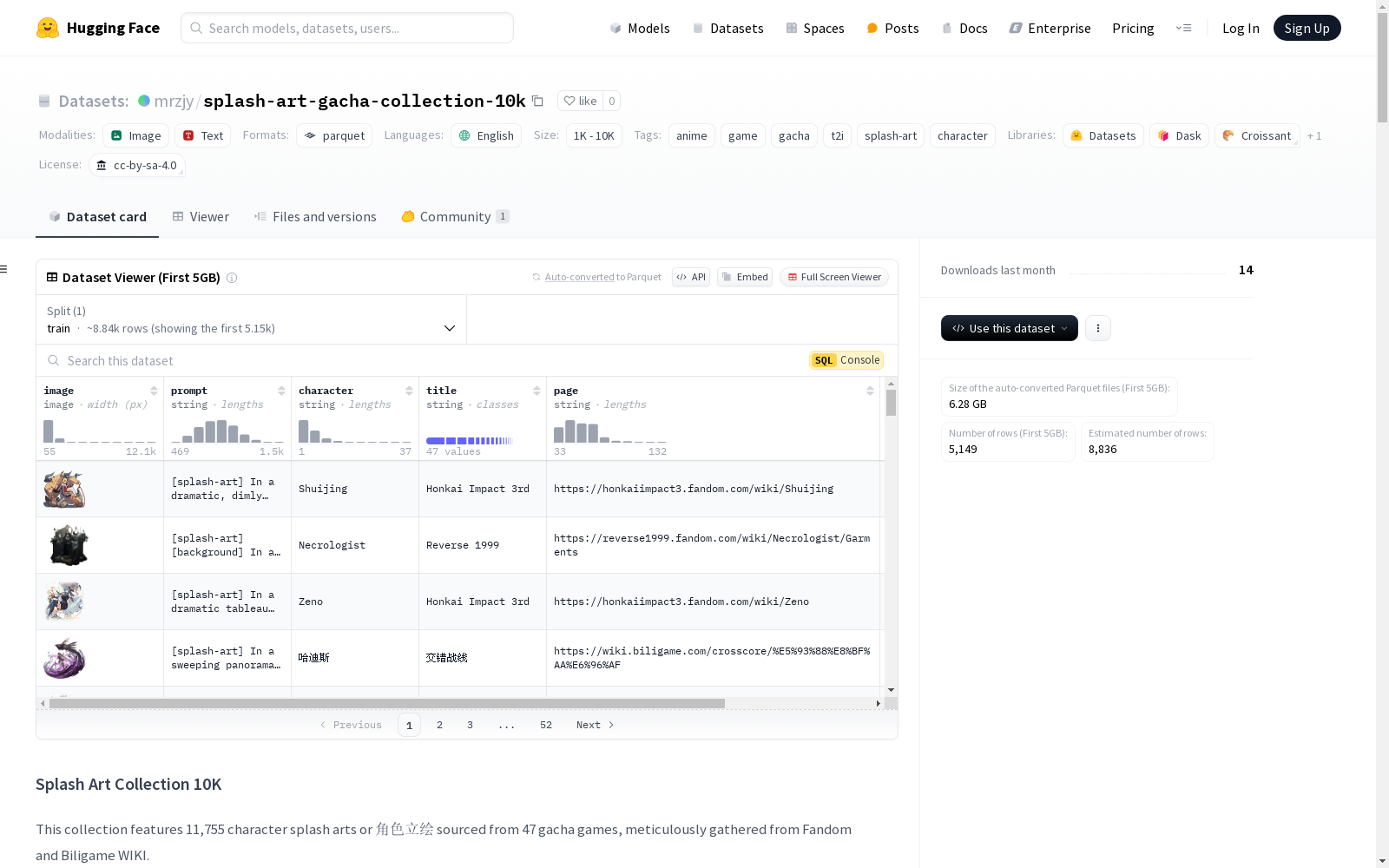Sort the prompt column
1389x868 pixels.
[281, 391]
